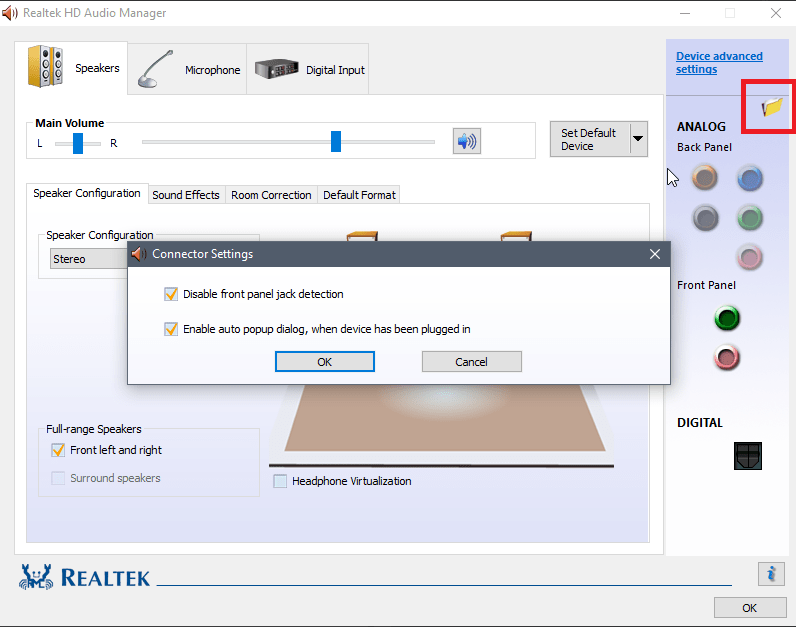
Task: Open the Sound Effects tab
Action: (186, 195)
